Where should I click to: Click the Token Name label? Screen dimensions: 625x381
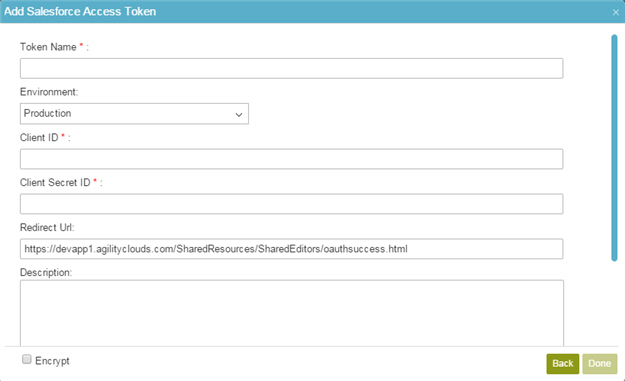tap(48, 47)
